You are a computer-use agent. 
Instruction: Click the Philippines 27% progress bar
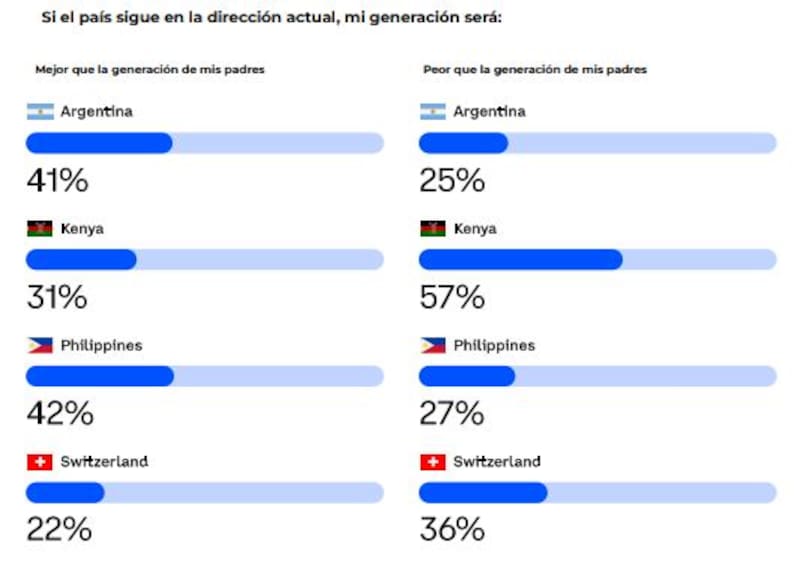[x=597, y=376]
